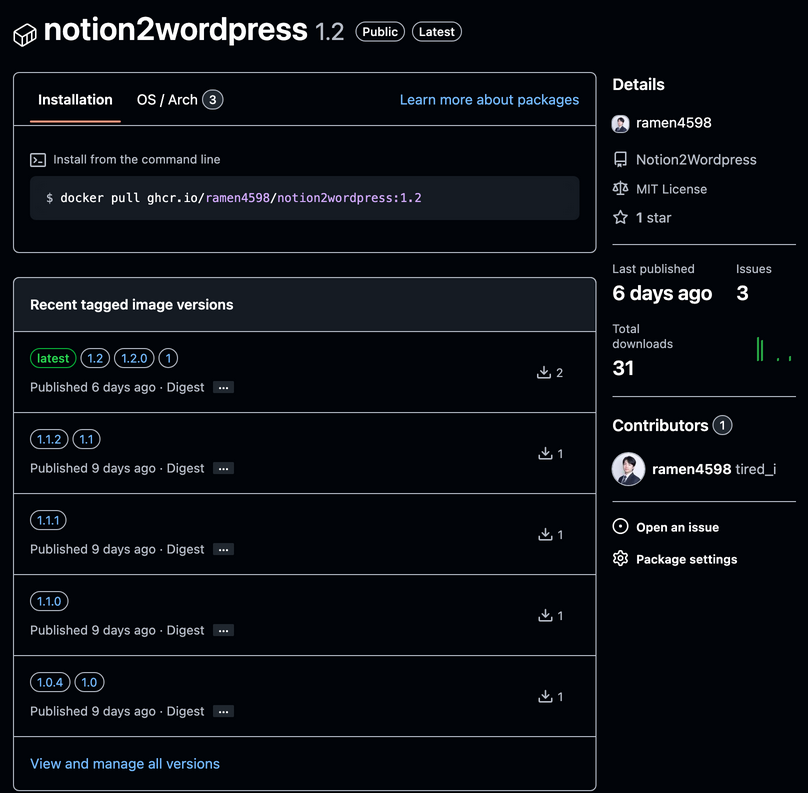This screenshot has height=793, width=808.
Task: Click the 1 star link
Action: click(653, 218)
